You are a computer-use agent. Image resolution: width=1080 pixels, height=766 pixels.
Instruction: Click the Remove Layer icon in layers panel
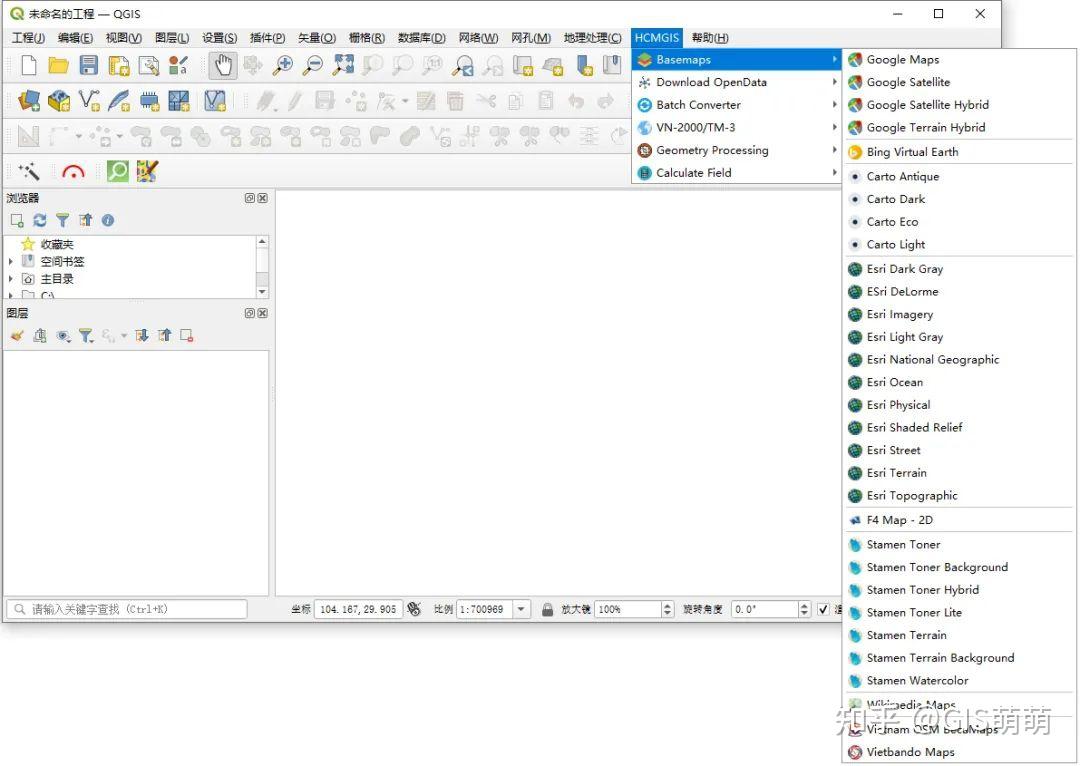pos(187,335)
